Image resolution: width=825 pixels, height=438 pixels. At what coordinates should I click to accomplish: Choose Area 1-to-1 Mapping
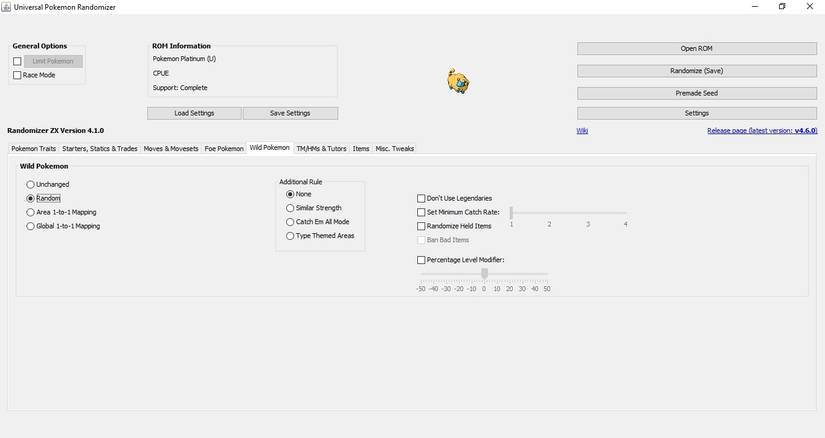31,212
